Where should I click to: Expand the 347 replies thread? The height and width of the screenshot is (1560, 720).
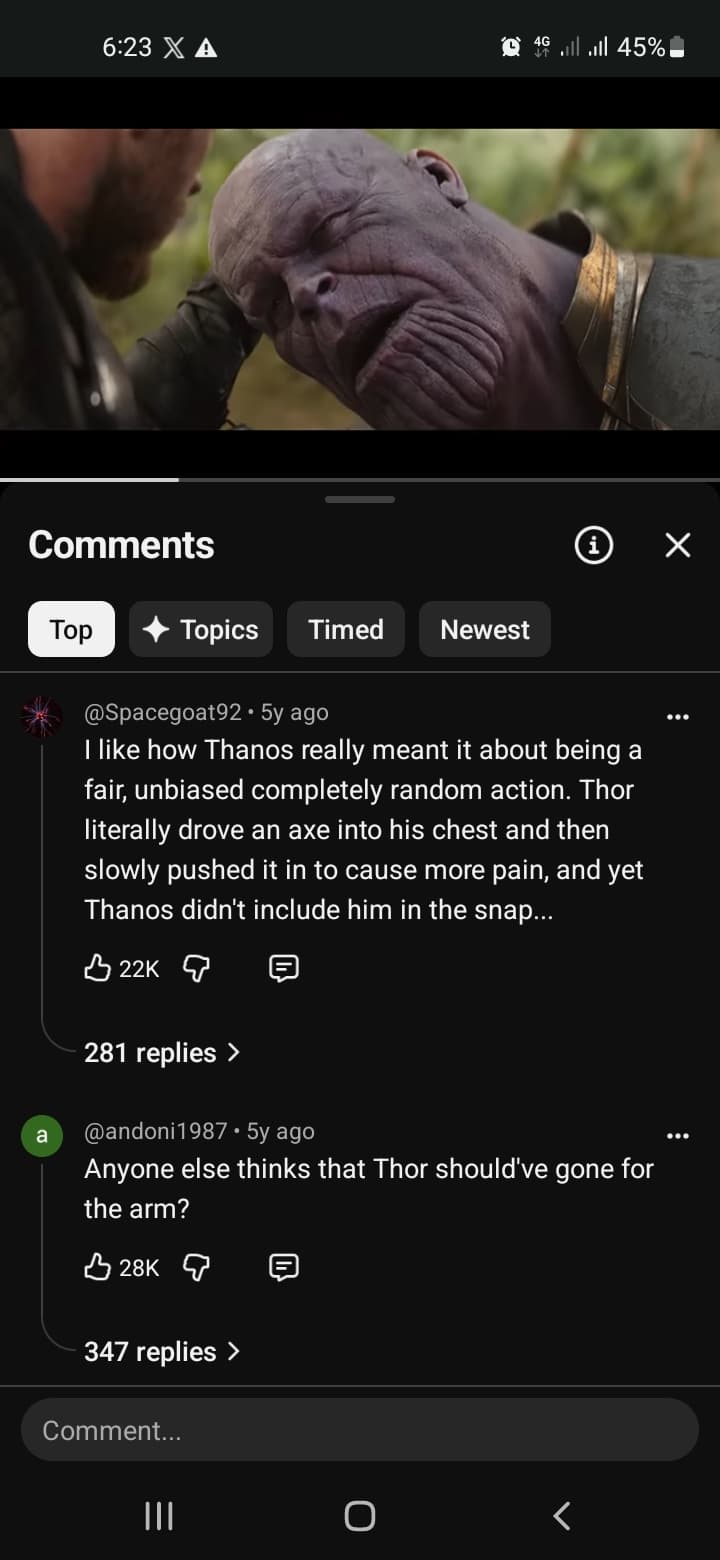click(x=162, y=1351)
